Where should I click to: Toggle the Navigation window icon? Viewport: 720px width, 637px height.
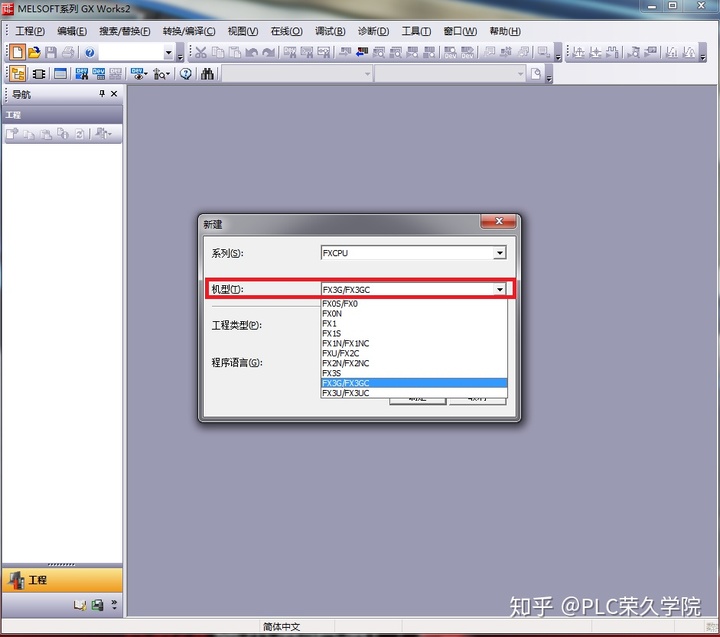click(x=17, y=73)
